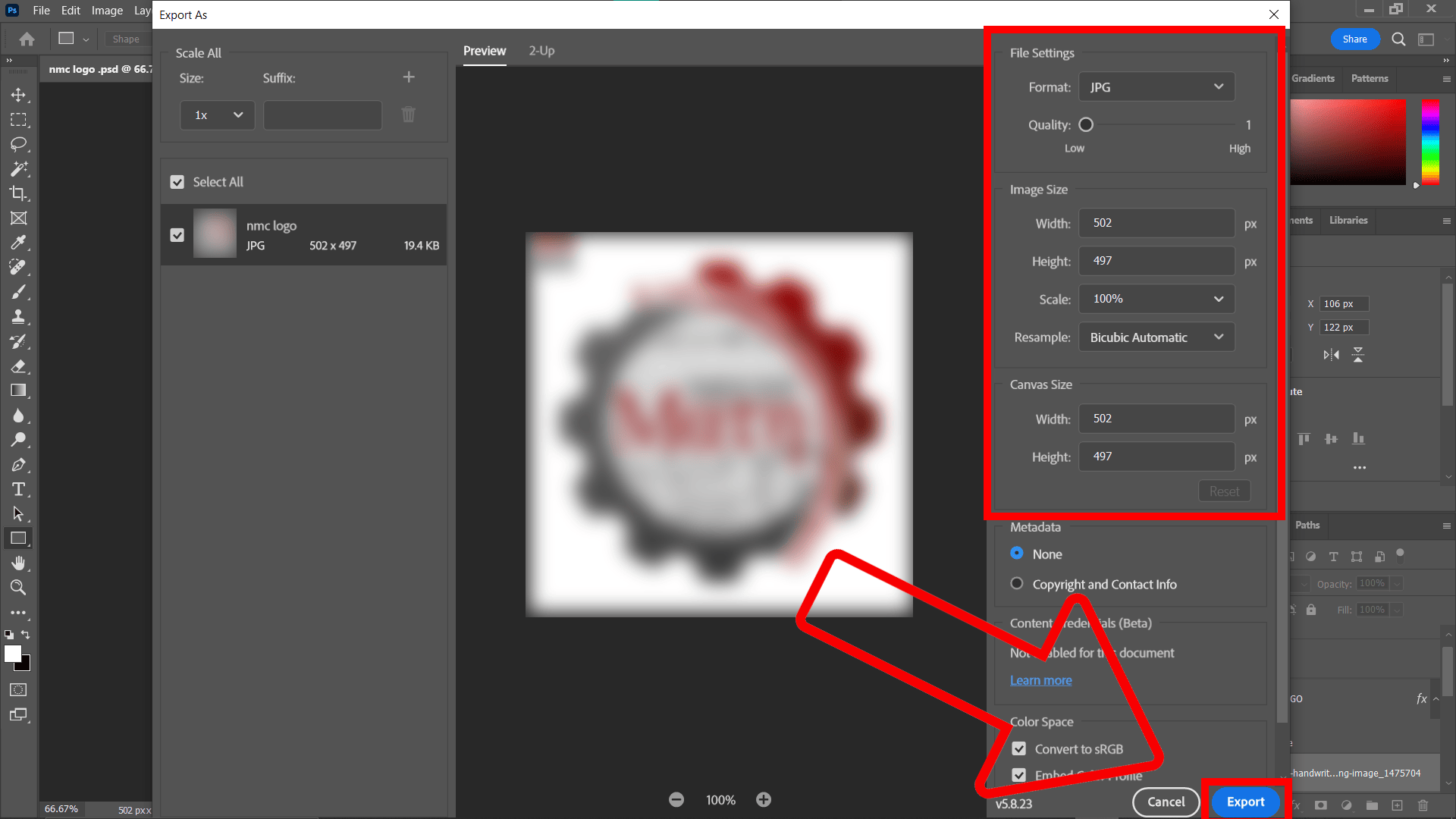Click the Export button

pos(1246,801)
